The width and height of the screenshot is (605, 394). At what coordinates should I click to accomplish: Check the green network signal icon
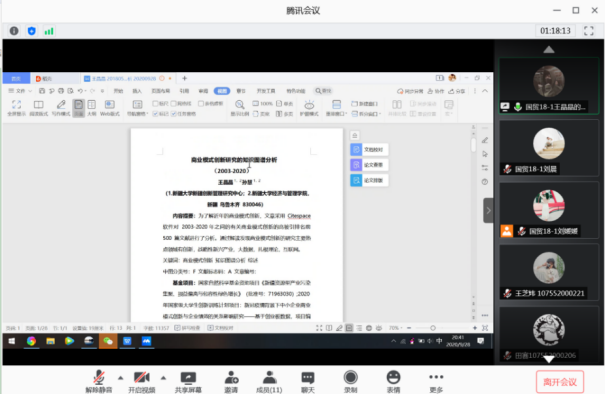[49, 31]
